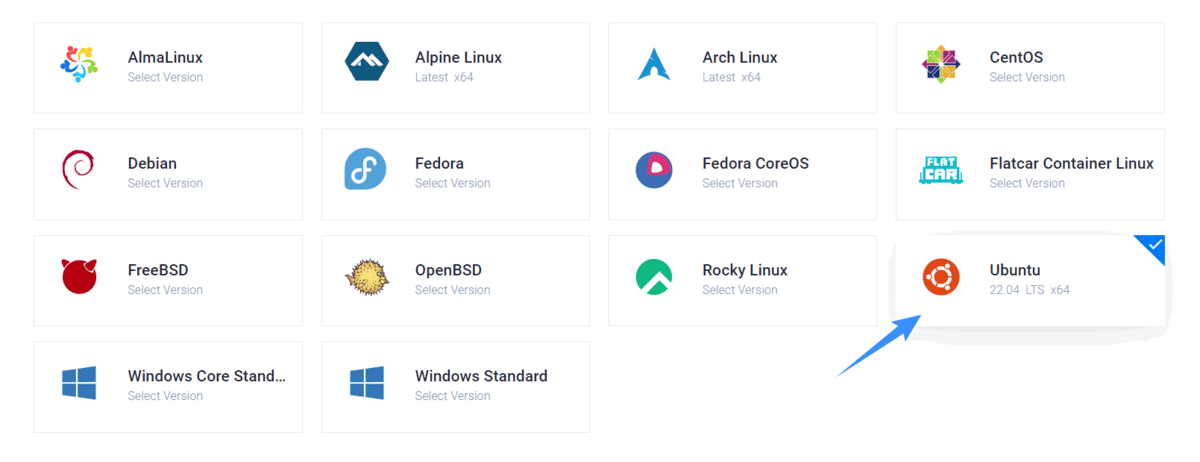This screenshot has width=1200, height=462.
Task: Click the Flatcar Container Linux logo
Action: [x=940, y=169]
